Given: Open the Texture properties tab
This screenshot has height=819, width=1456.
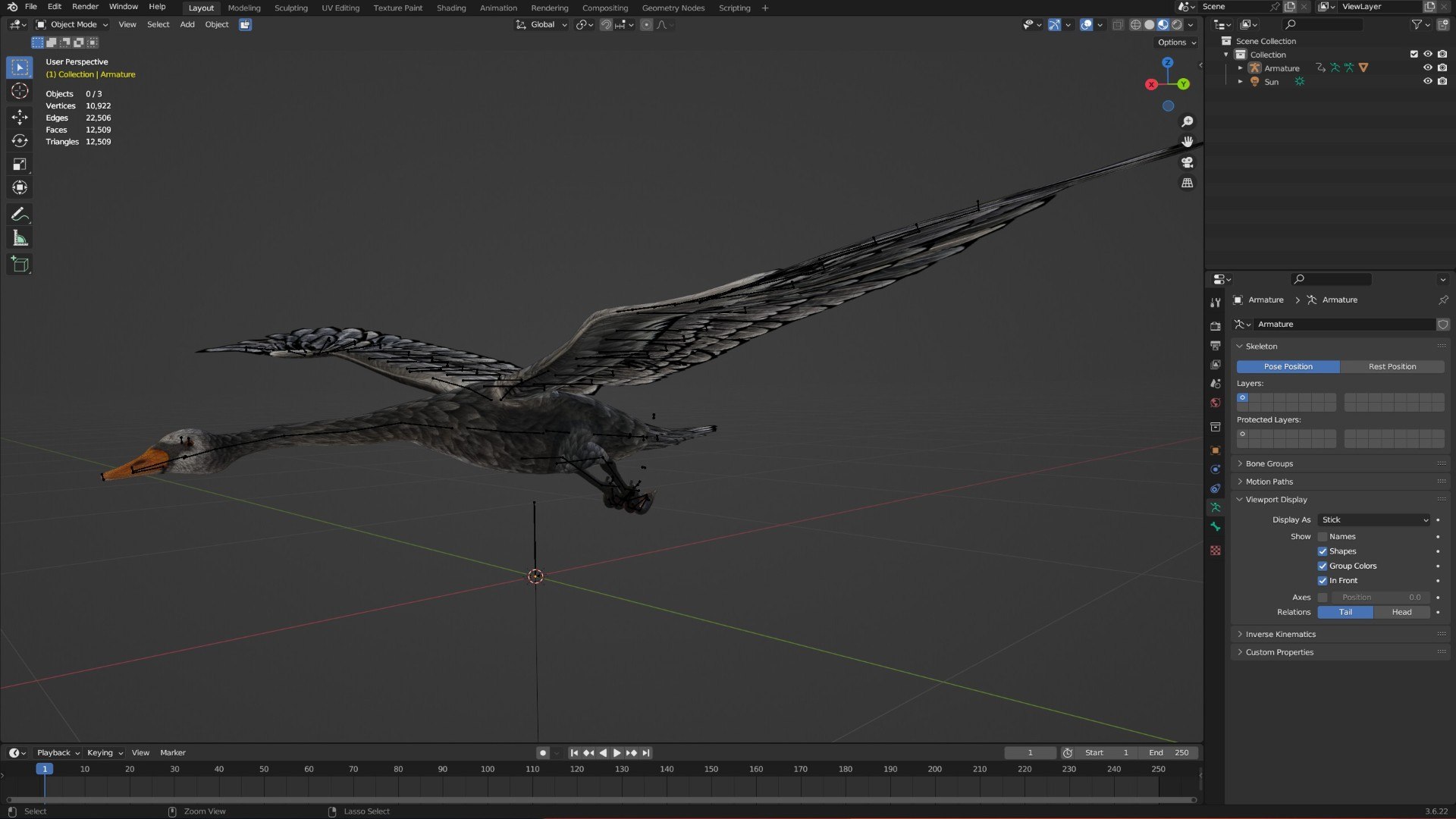Looking at the screenshot, I should [1216, 551].
